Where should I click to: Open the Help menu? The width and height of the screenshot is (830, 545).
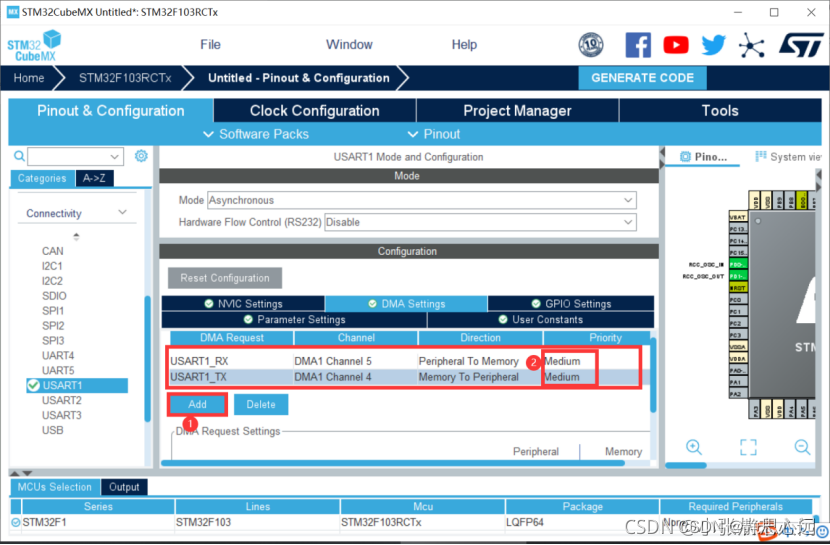464,44
